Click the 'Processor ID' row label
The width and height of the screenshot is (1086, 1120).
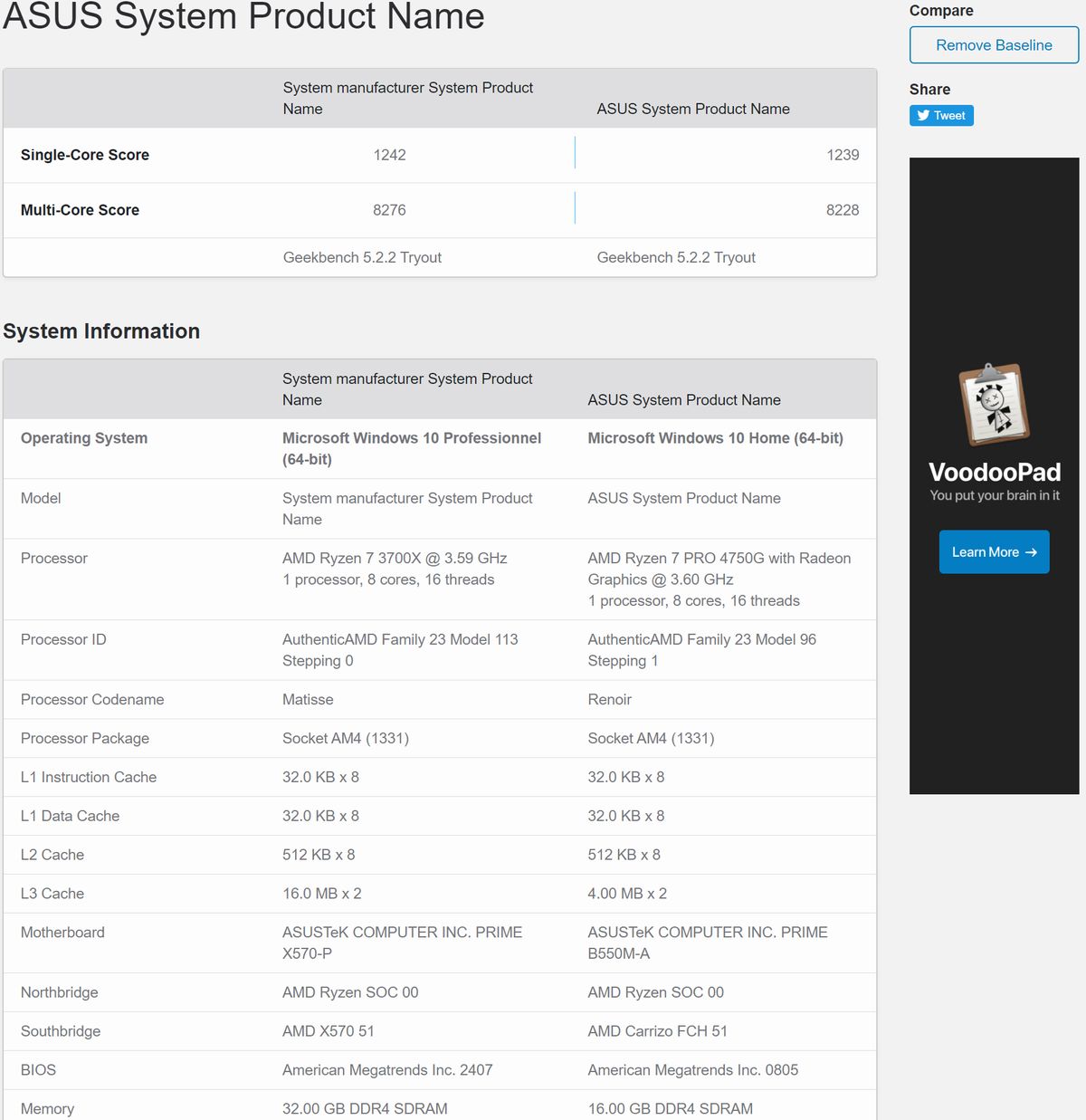(63, 640)
